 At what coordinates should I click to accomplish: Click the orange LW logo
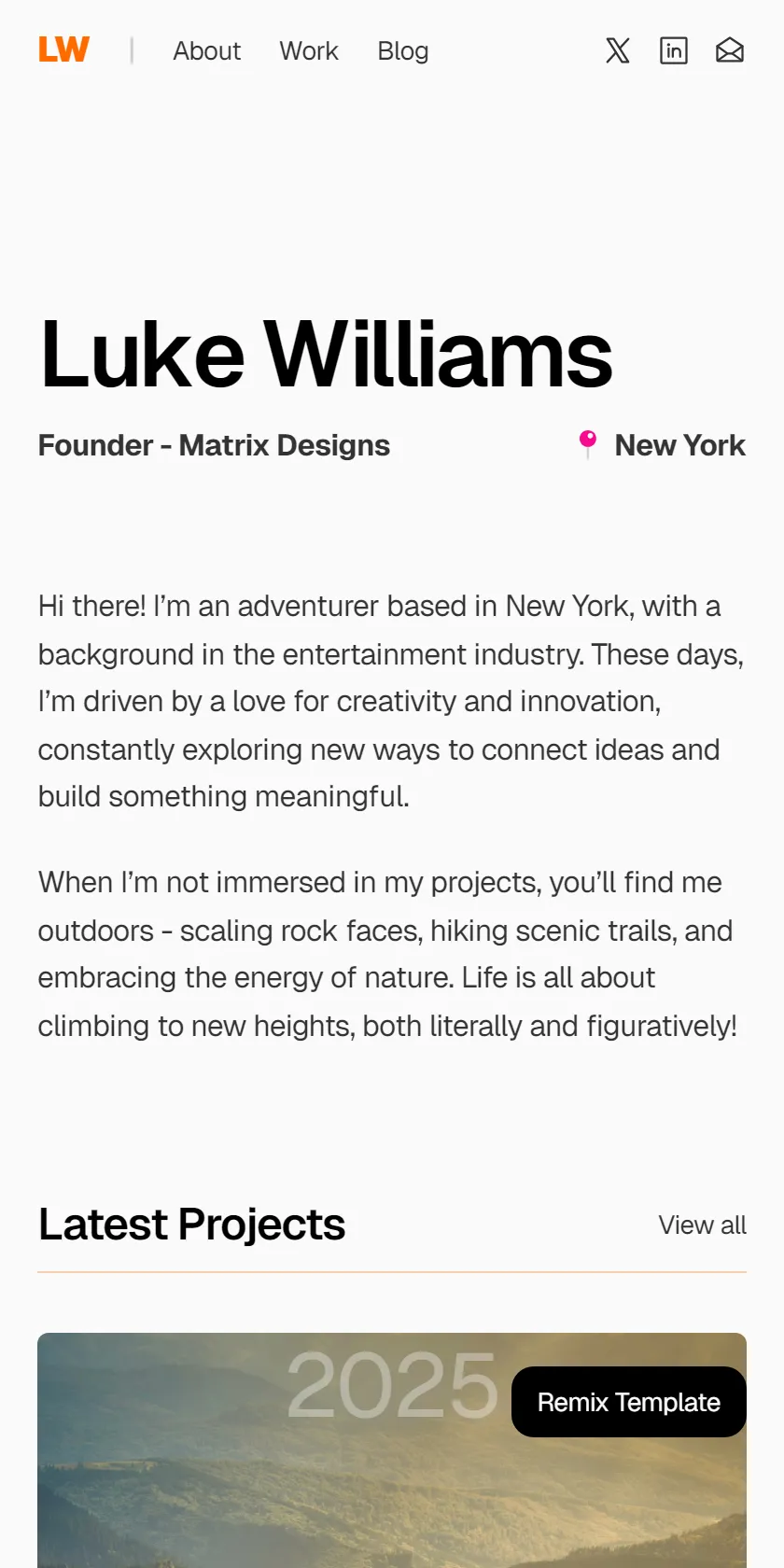pyautogui.click(x=63, y=49)
